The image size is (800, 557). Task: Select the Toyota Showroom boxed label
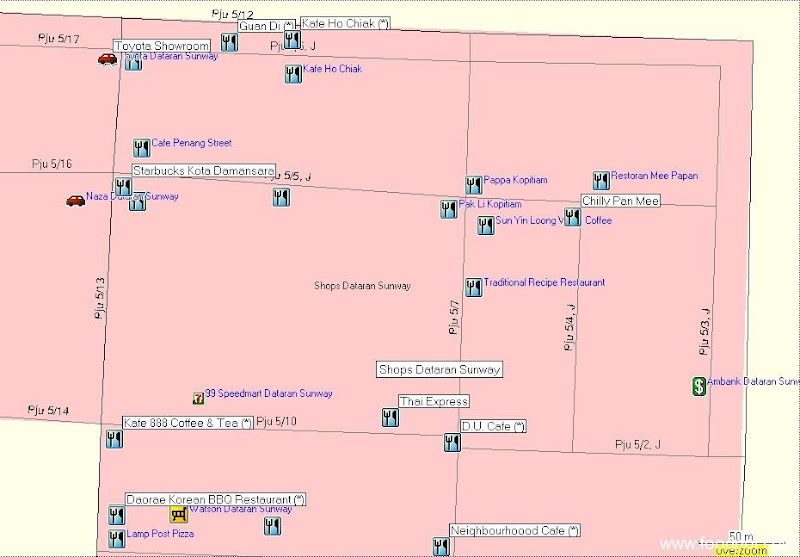161,46
